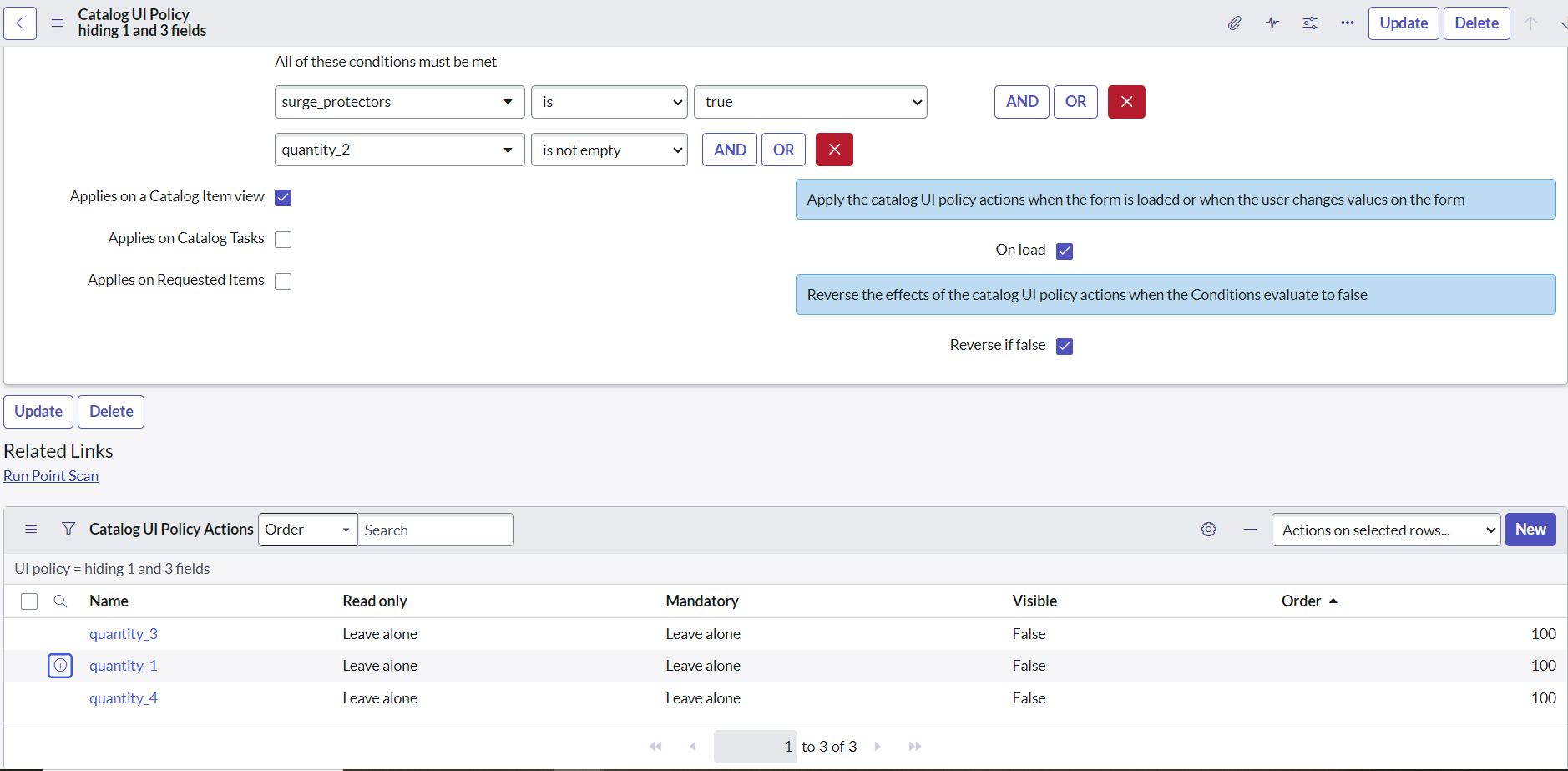Open the Run Point Scan link
Screen dimensions: 1568x771
click(x=51, y=476)
